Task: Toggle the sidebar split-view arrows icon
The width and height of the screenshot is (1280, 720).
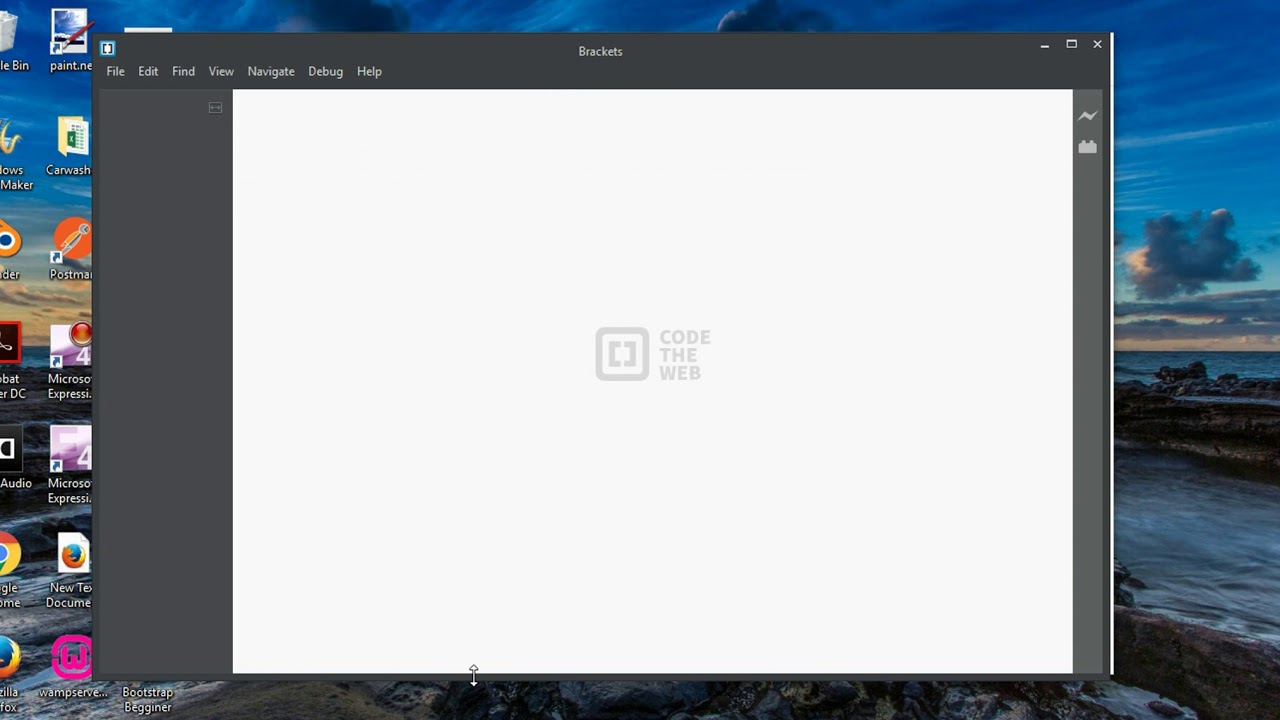Action: [215, 108]
